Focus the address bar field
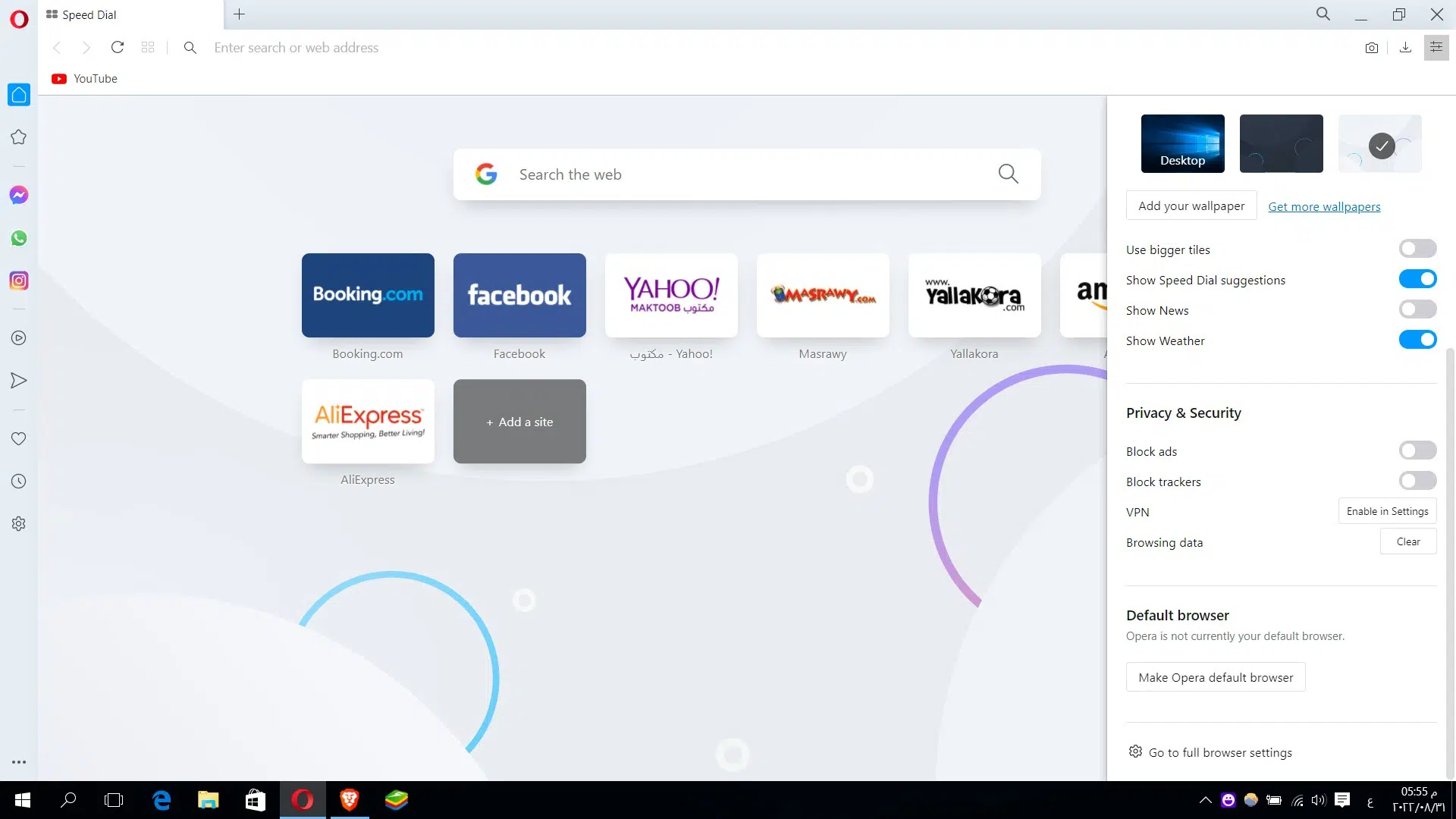 coord(781,48)
